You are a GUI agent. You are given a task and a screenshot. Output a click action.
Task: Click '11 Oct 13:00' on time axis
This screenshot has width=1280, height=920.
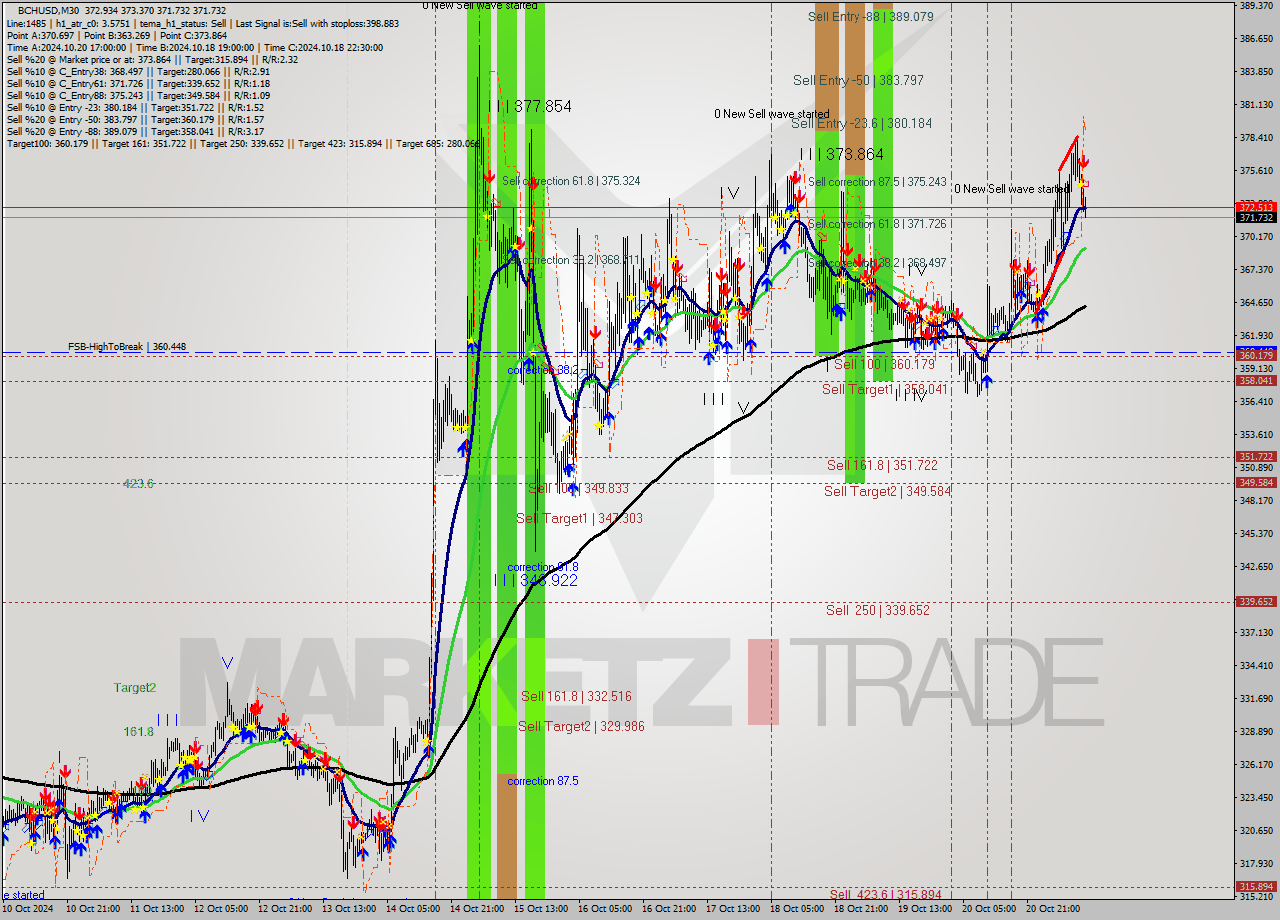point(159,909)
